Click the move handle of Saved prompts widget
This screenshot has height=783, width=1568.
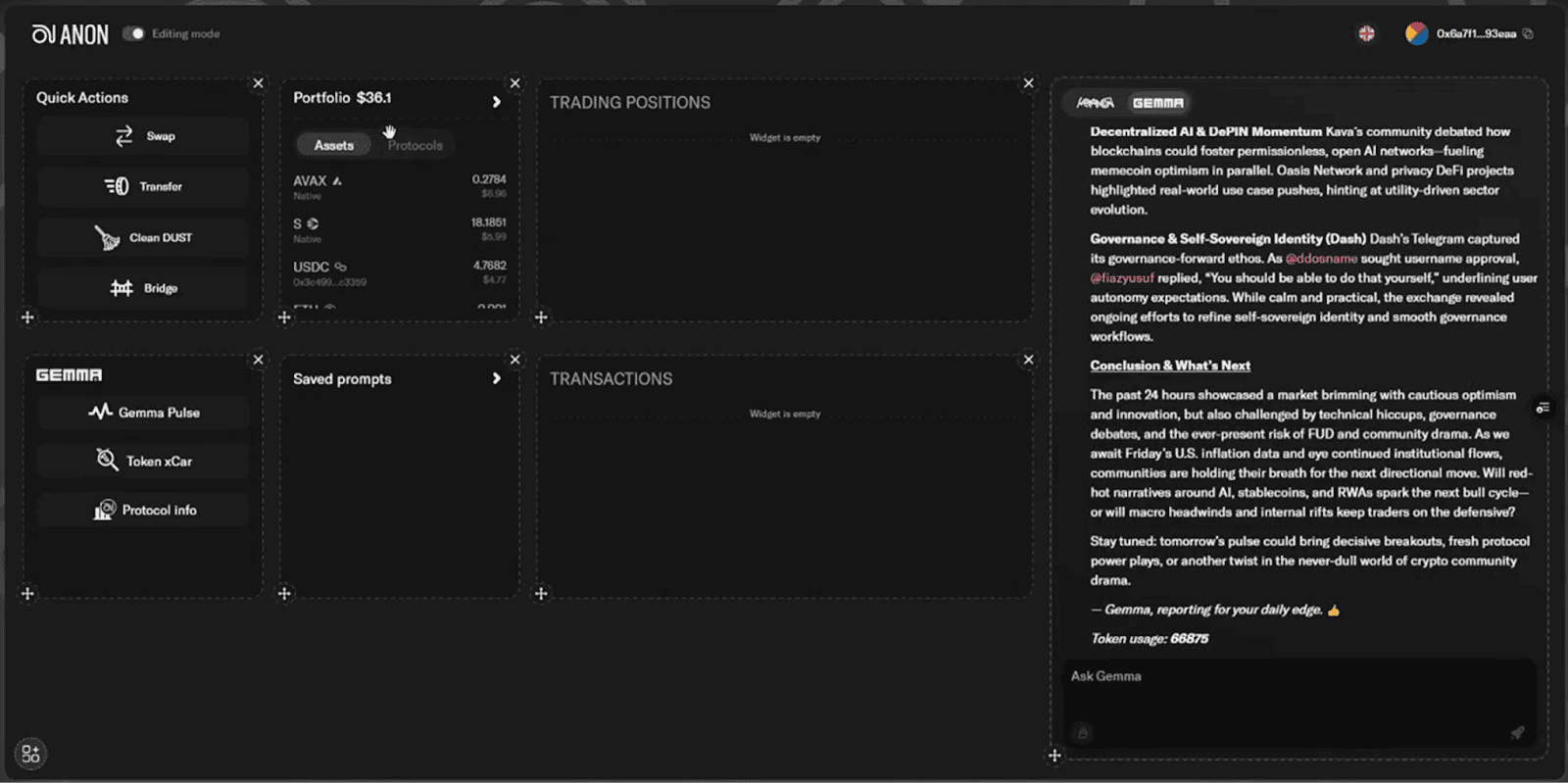(x=284, y=594)
